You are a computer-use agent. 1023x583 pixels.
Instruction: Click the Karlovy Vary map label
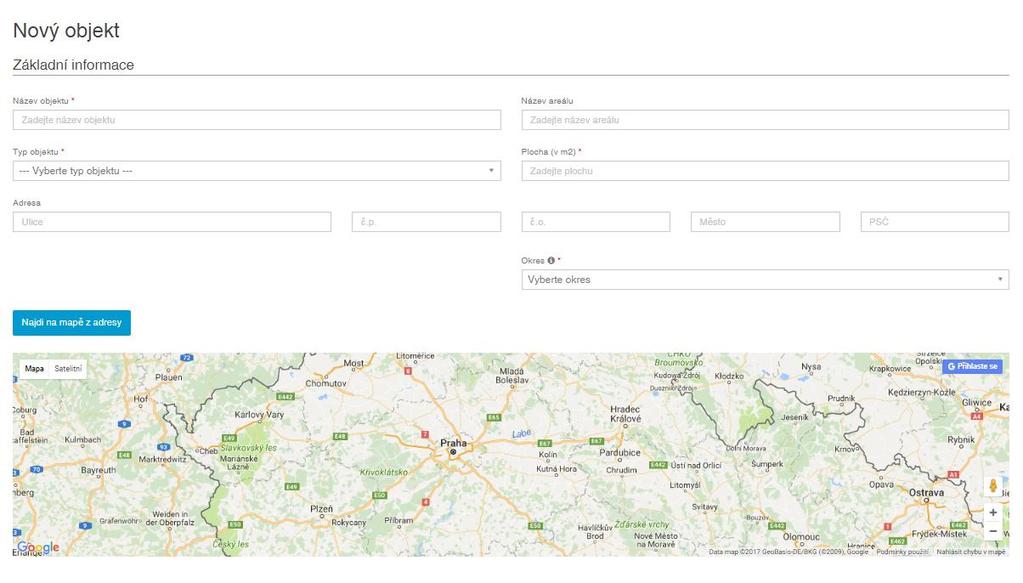259,415
